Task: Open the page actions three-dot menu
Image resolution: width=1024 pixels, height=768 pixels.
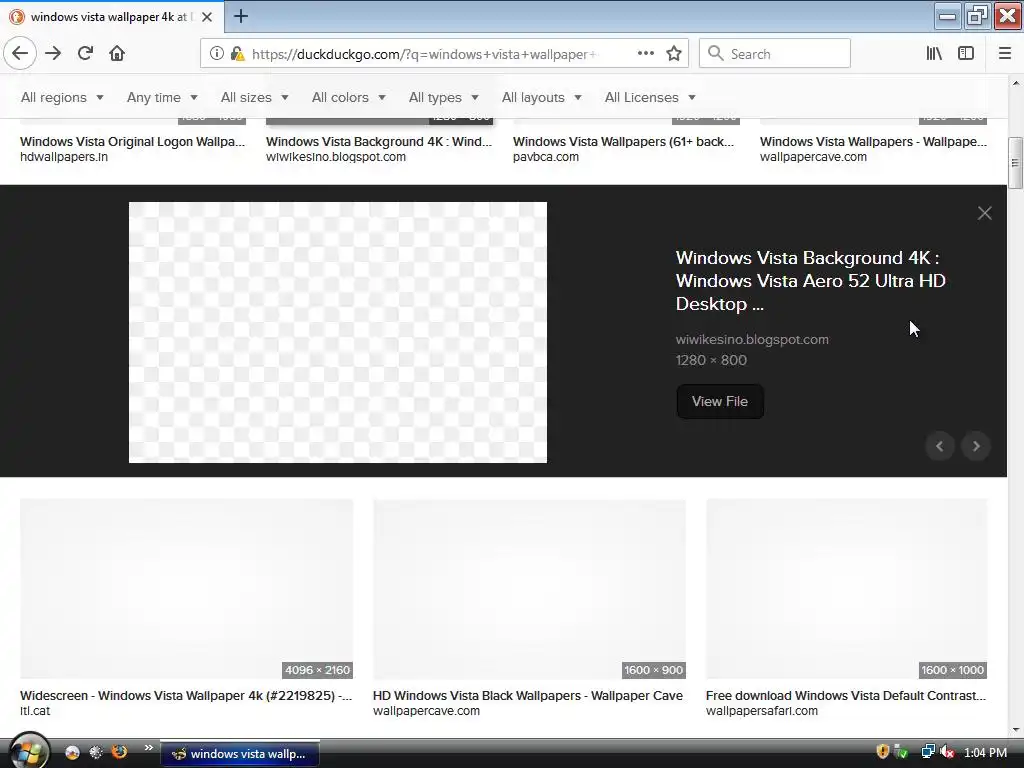Action: [x=645, y=54]
